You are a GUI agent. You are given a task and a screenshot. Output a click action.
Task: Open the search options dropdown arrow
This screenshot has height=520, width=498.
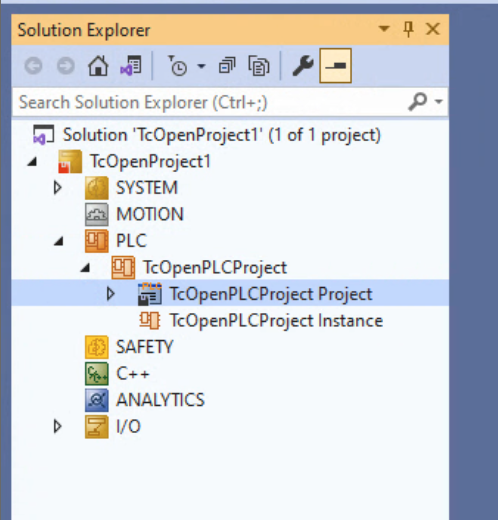click(439, 101)
